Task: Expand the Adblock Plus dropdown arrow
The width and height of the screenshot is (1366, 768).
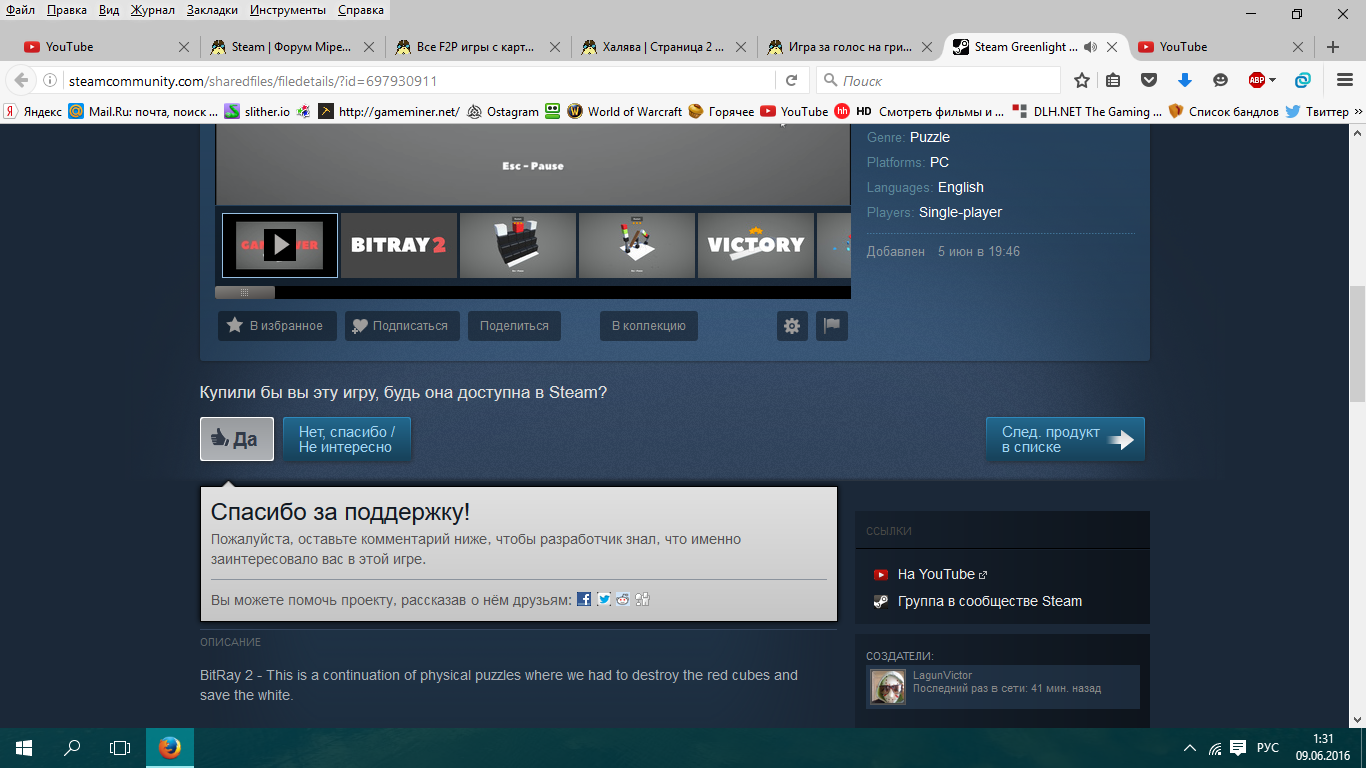Action: (1273, 81)
